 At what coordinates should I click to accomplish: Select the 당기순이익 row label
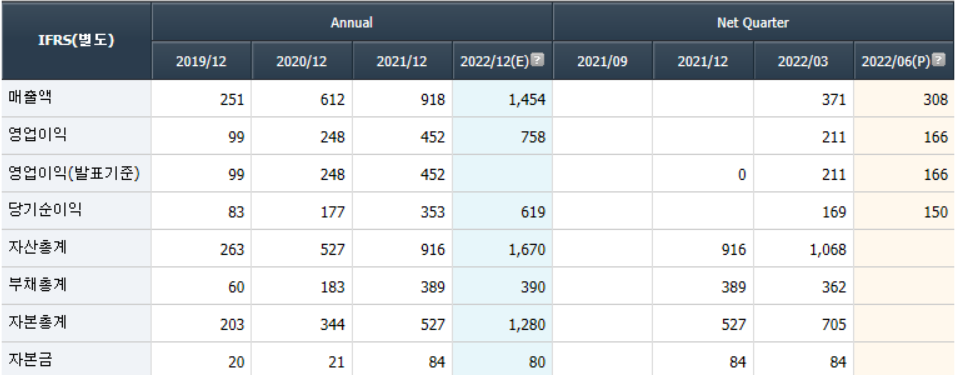point(45,210)
